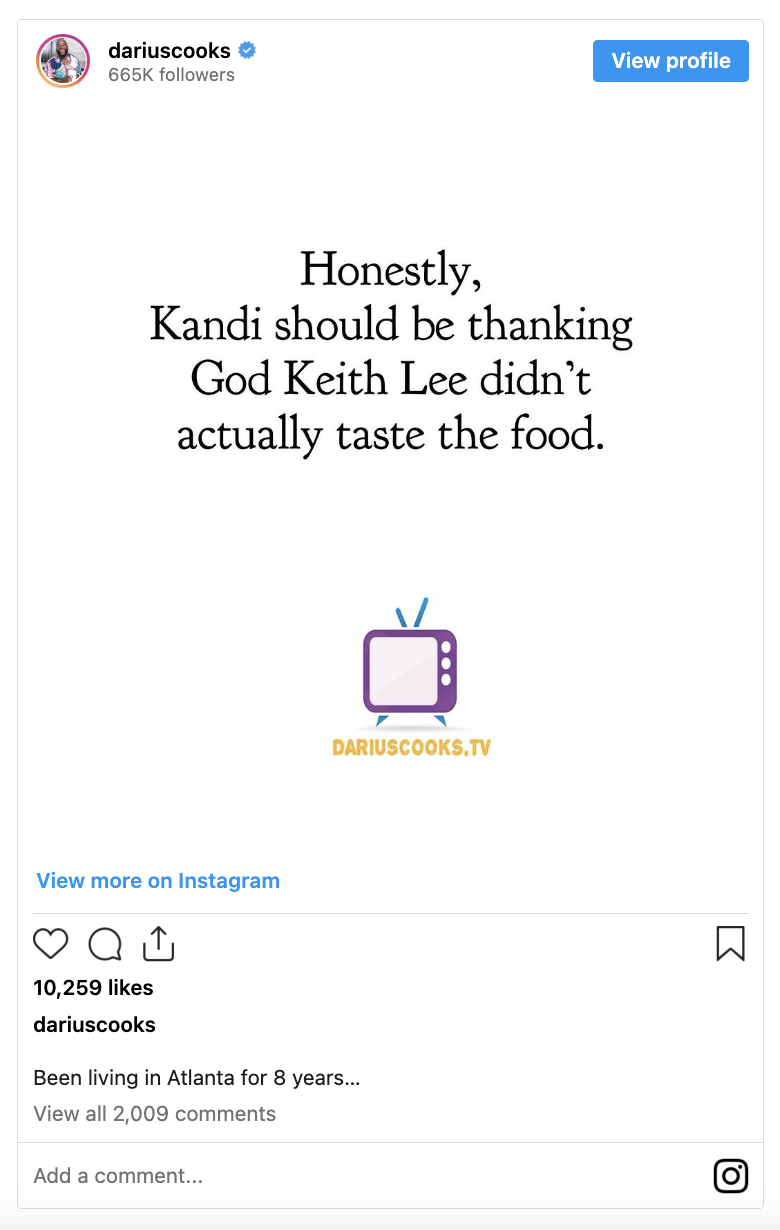Click the 10,259 likes count
780x1230 pixels.
tap(93, 988)
